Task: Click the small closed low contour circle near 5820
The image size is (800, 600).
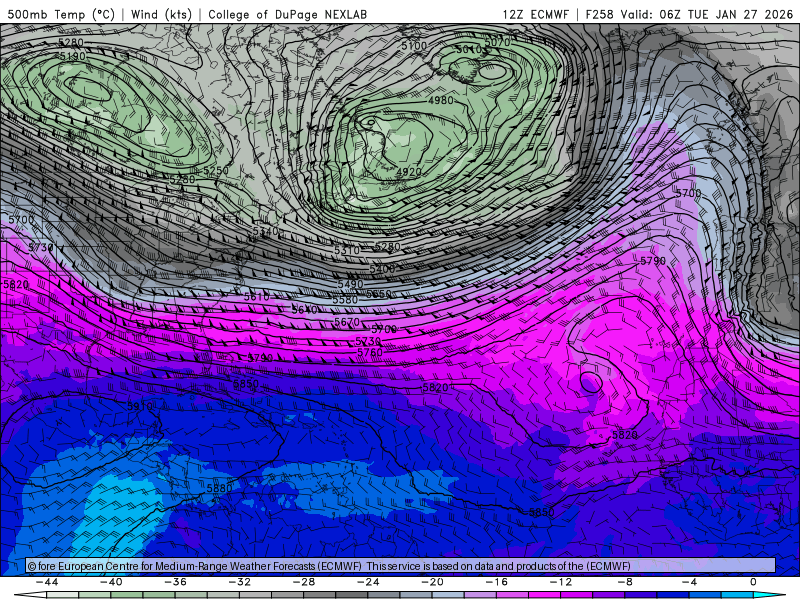Action: [591, 382]
